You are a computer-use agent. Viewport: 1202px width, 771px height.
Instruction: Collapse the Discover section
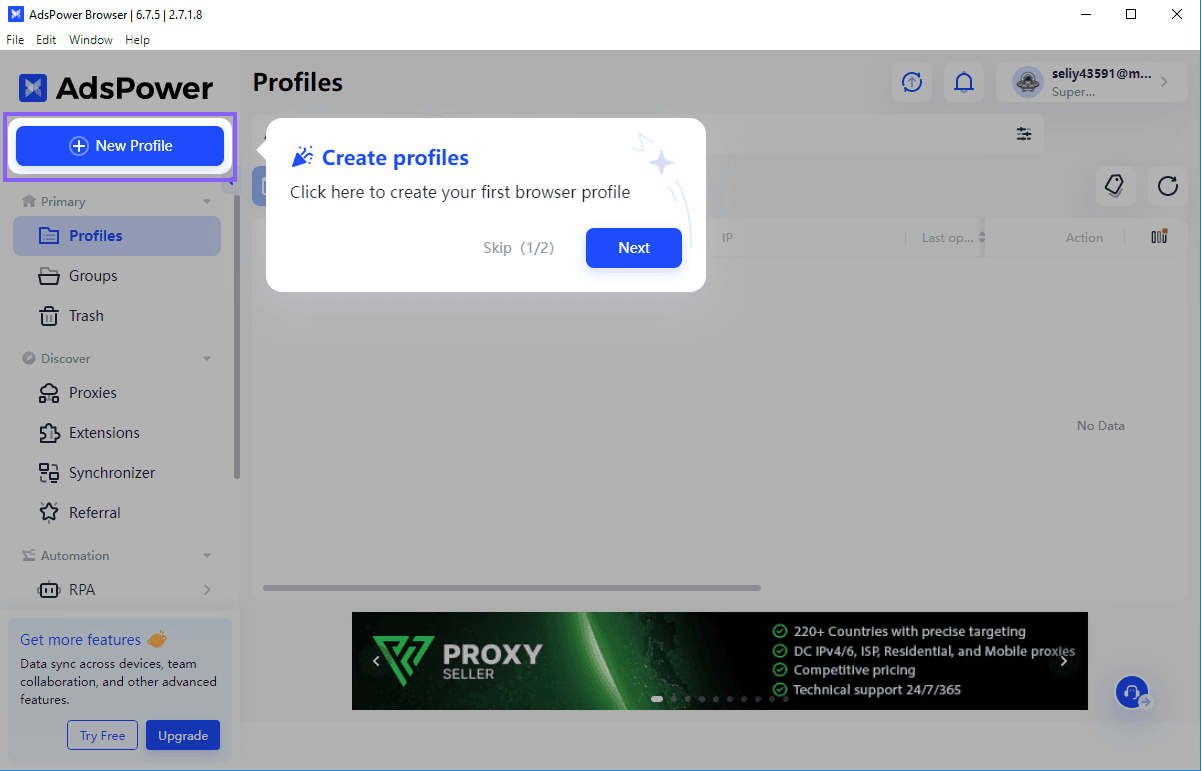tap(207, 358)
